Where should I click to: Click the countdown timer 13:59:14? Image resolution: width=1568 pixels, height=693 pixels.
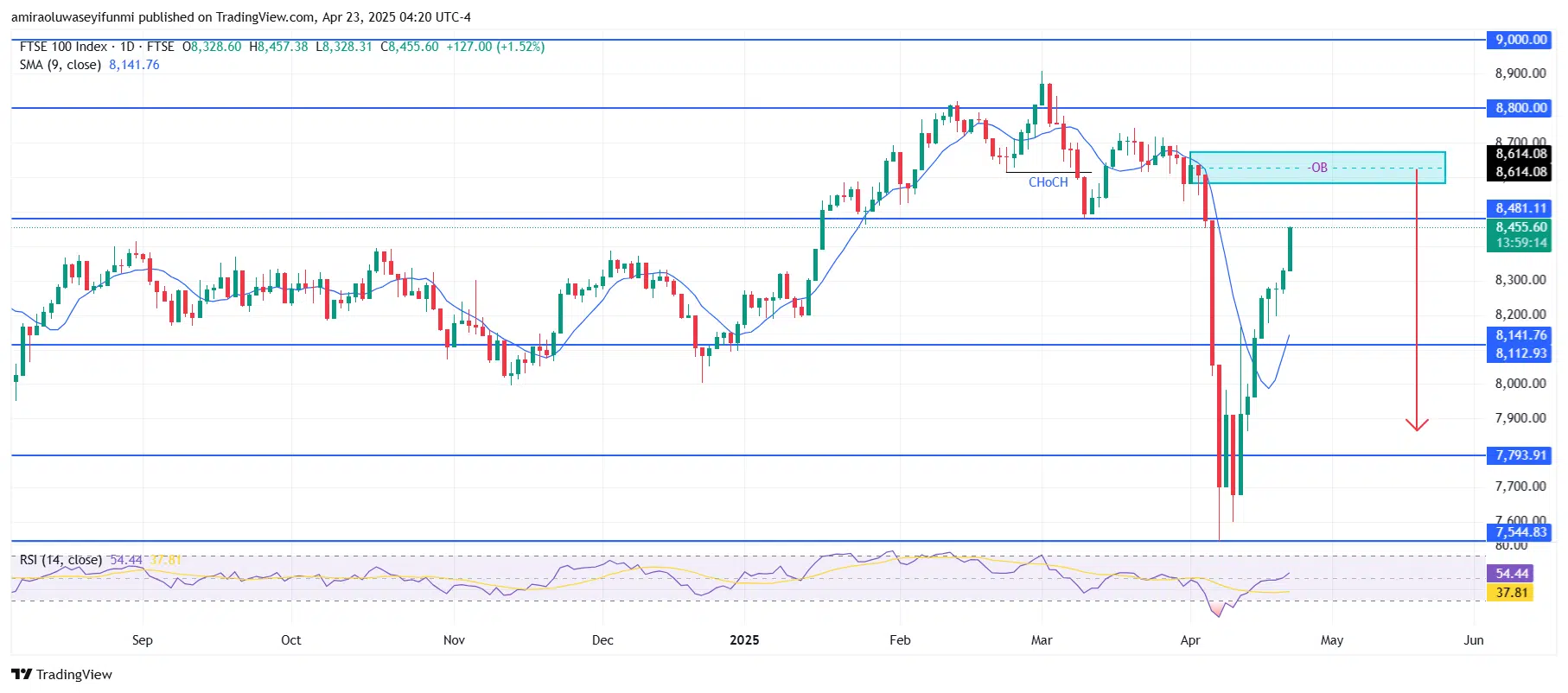[1521, 243]
